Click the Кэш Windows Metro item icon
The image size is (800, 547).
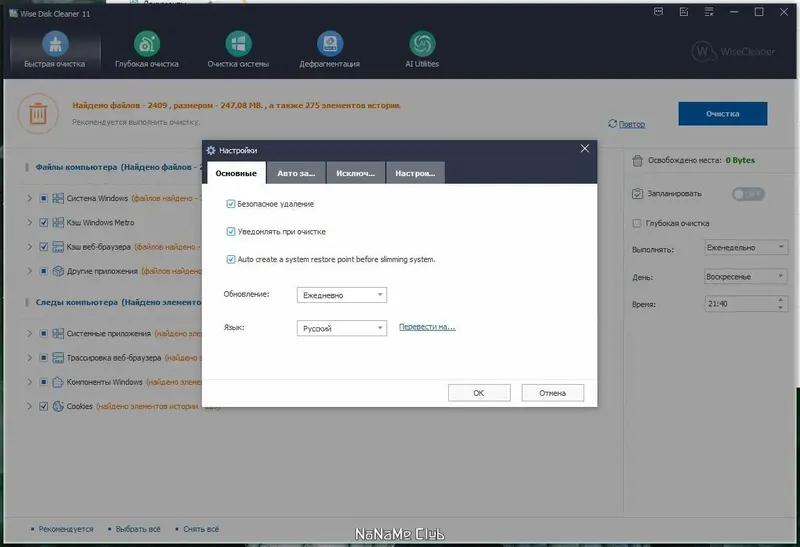[58, 222]
